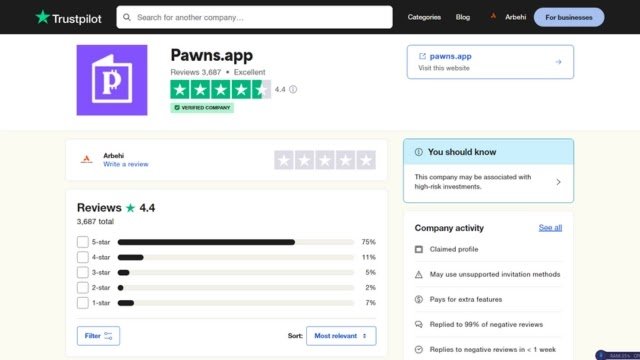
Task: Open the Blog menu item
Action: [x=463, y=17]
